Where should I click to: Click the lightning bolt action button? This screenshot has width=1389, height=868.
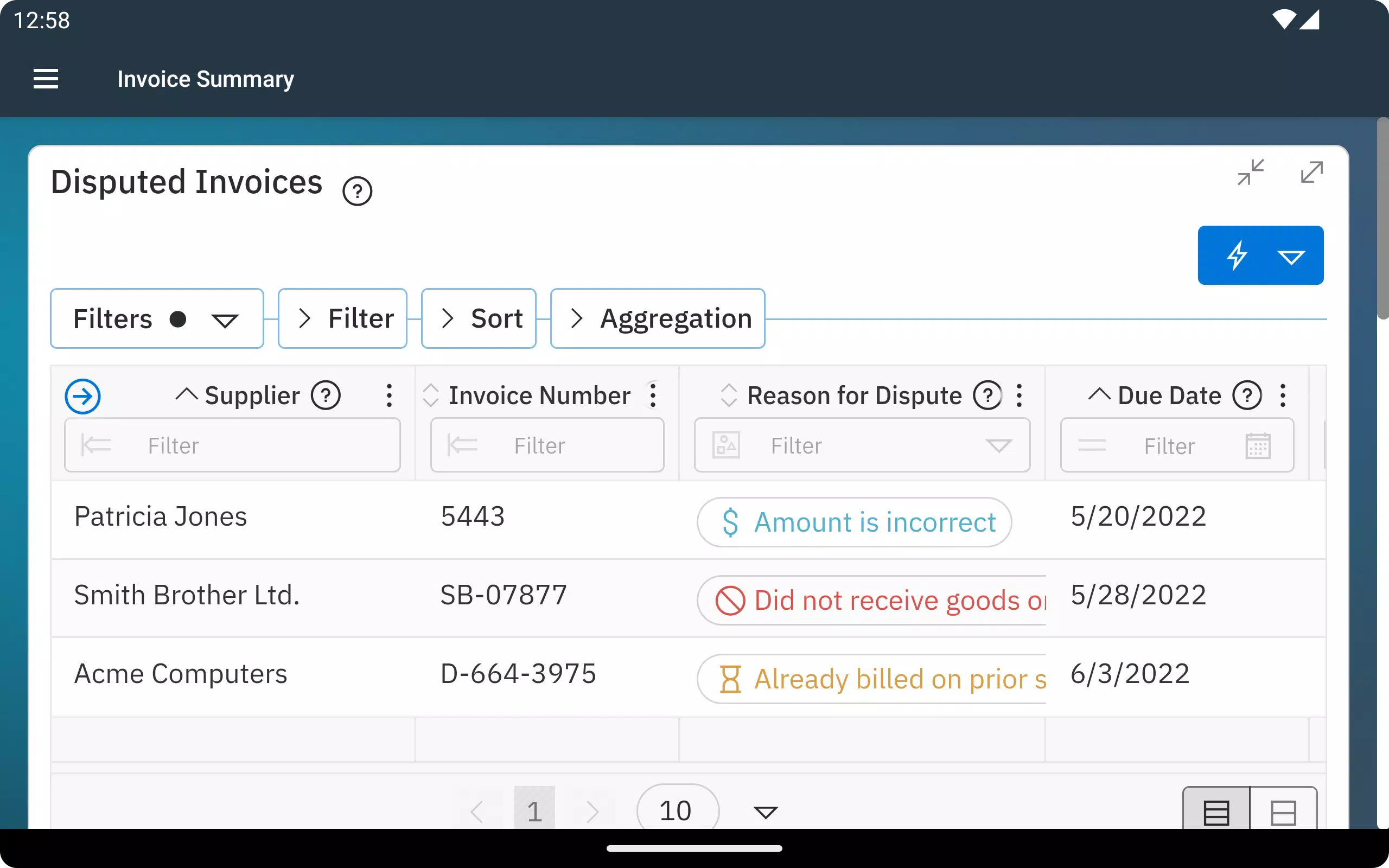(x=1237, y=256)
